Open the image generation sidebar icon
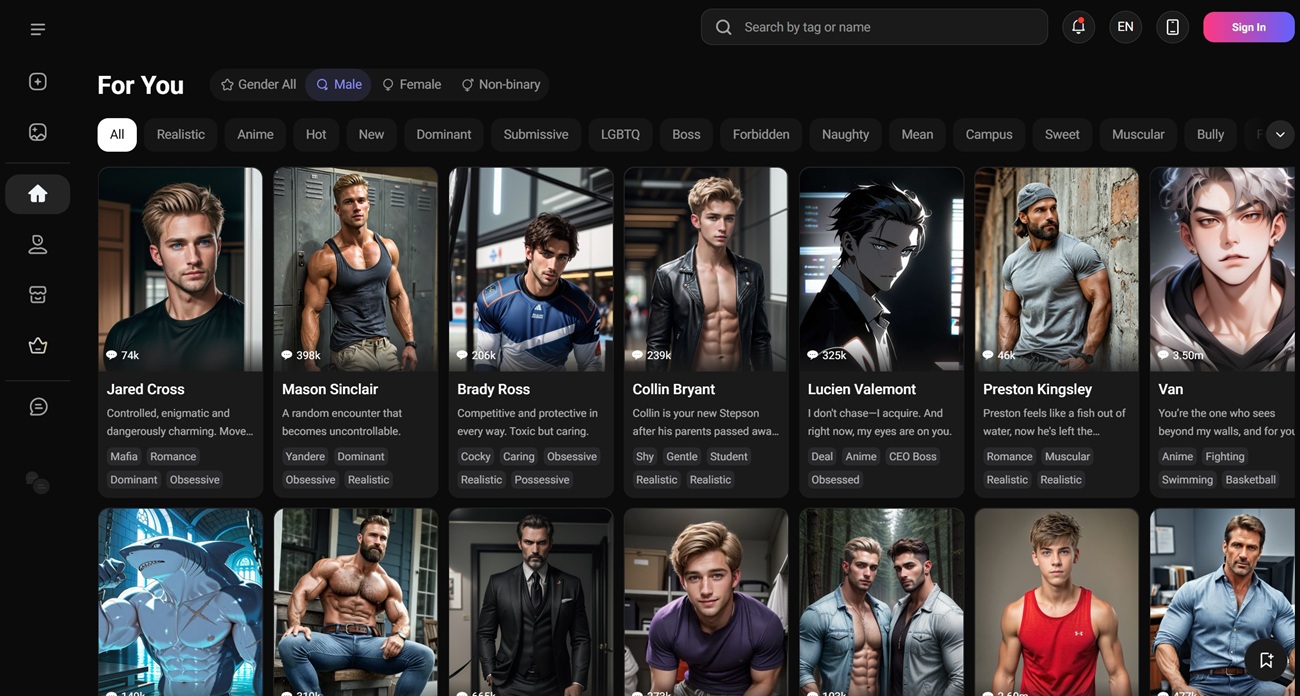Image resolution: width=1300 pixels, height=696 pixels. click(x=38, y=132)
